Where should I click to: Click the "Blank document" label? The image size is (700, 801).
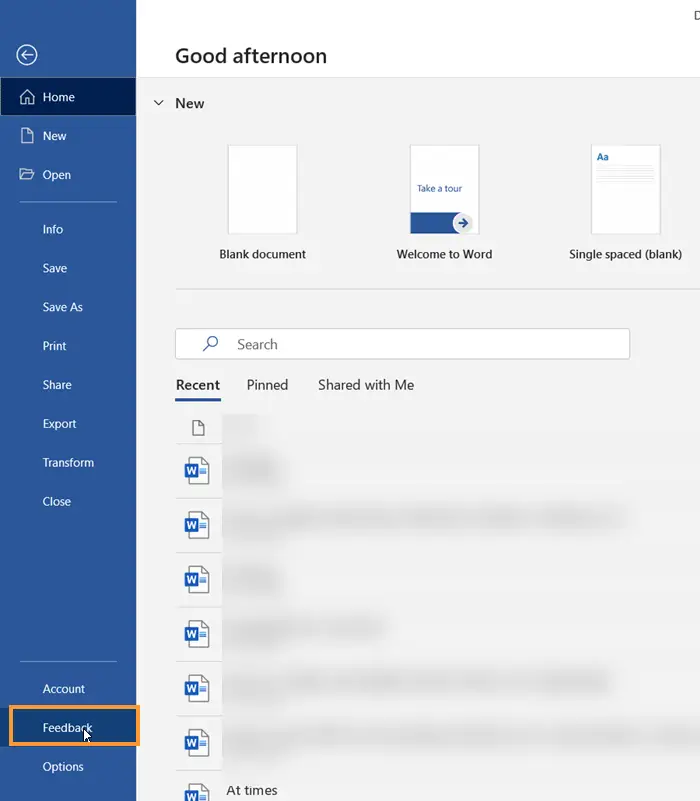[262, 254]
